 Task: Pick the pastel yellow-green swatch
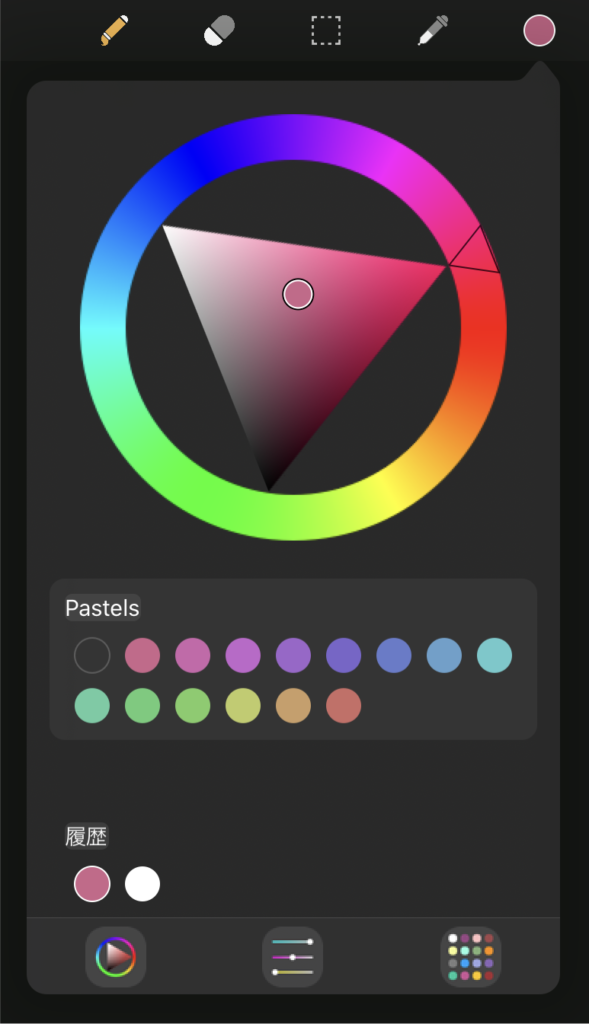(x=243, y=705)
